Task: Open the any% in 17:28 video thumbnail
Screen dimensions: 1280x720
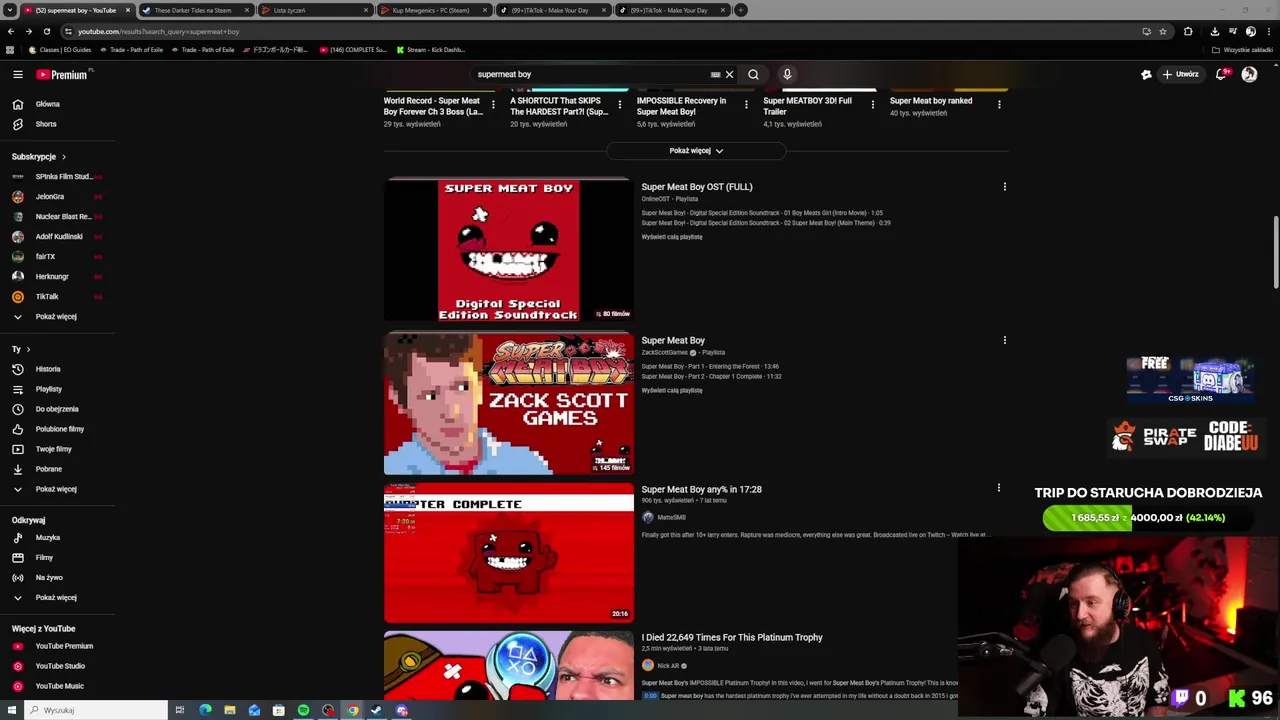Action: (x=508, y=552)
